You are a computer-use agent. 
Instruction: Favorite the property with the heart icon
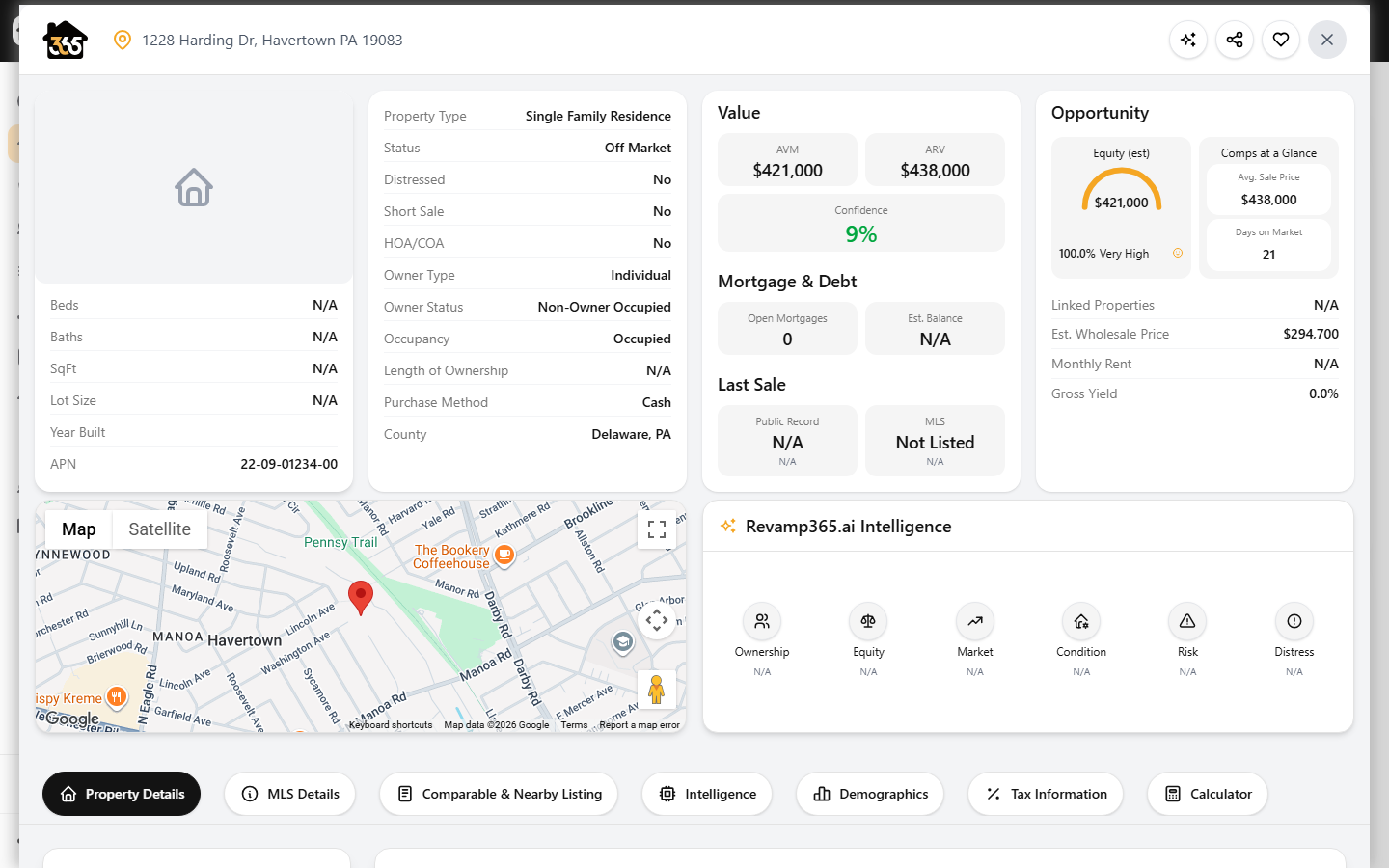coord(1281,40)
